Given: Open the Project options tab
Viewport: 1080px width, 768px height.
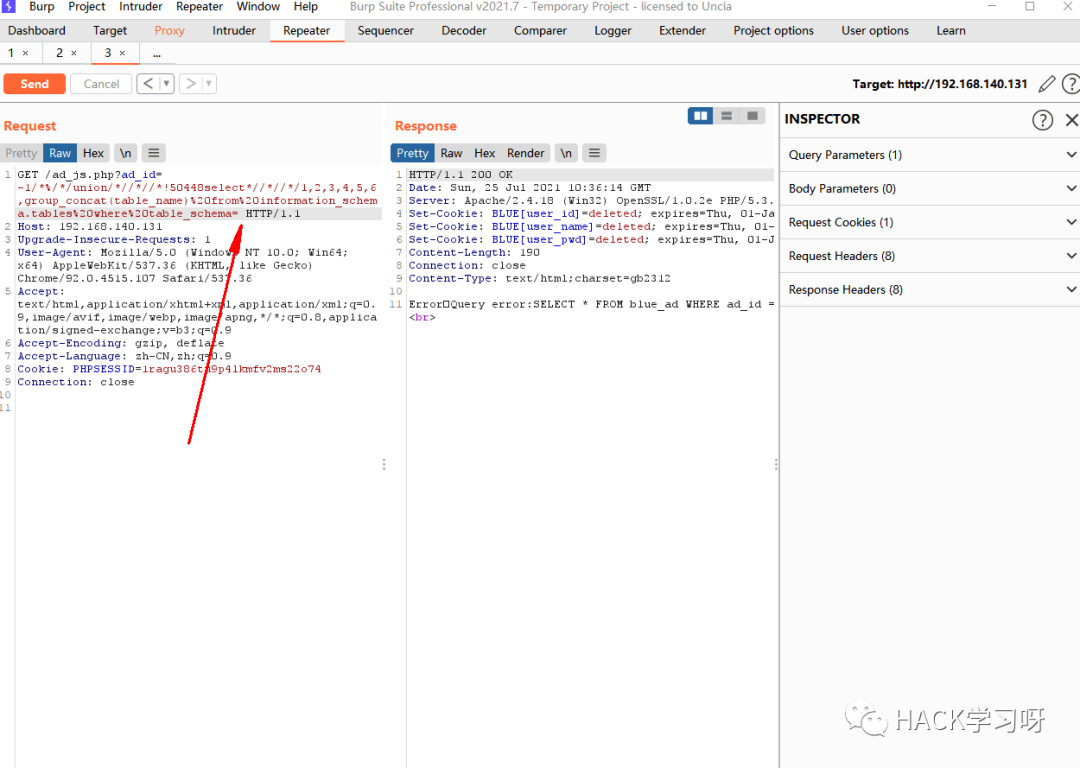Looking at the screenshot, I should pos(773,31).
